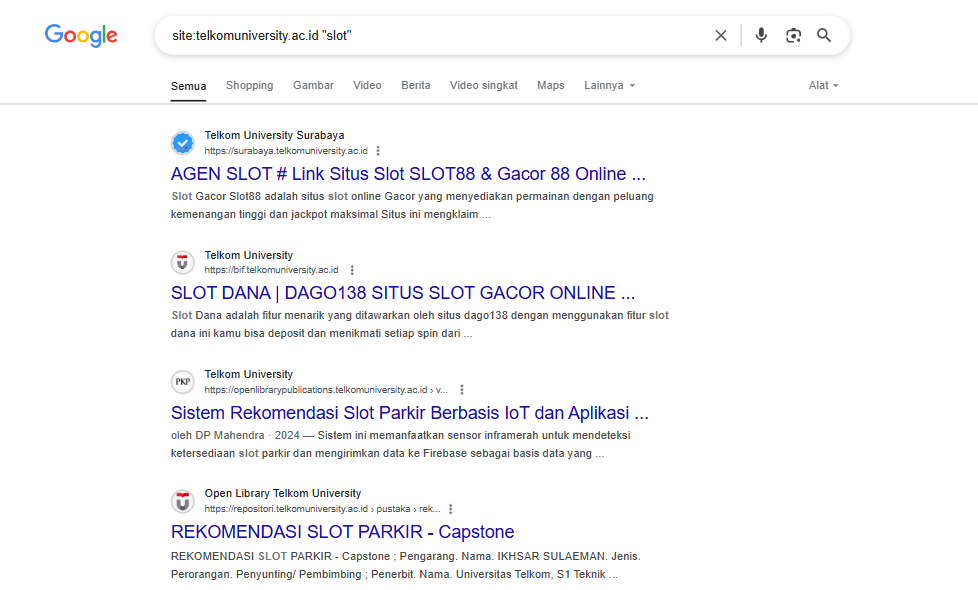Open REKOMENDASI SLOT PARKIR - Capstone result
This screenshot has width=978, height=590.
click(342, 532)
